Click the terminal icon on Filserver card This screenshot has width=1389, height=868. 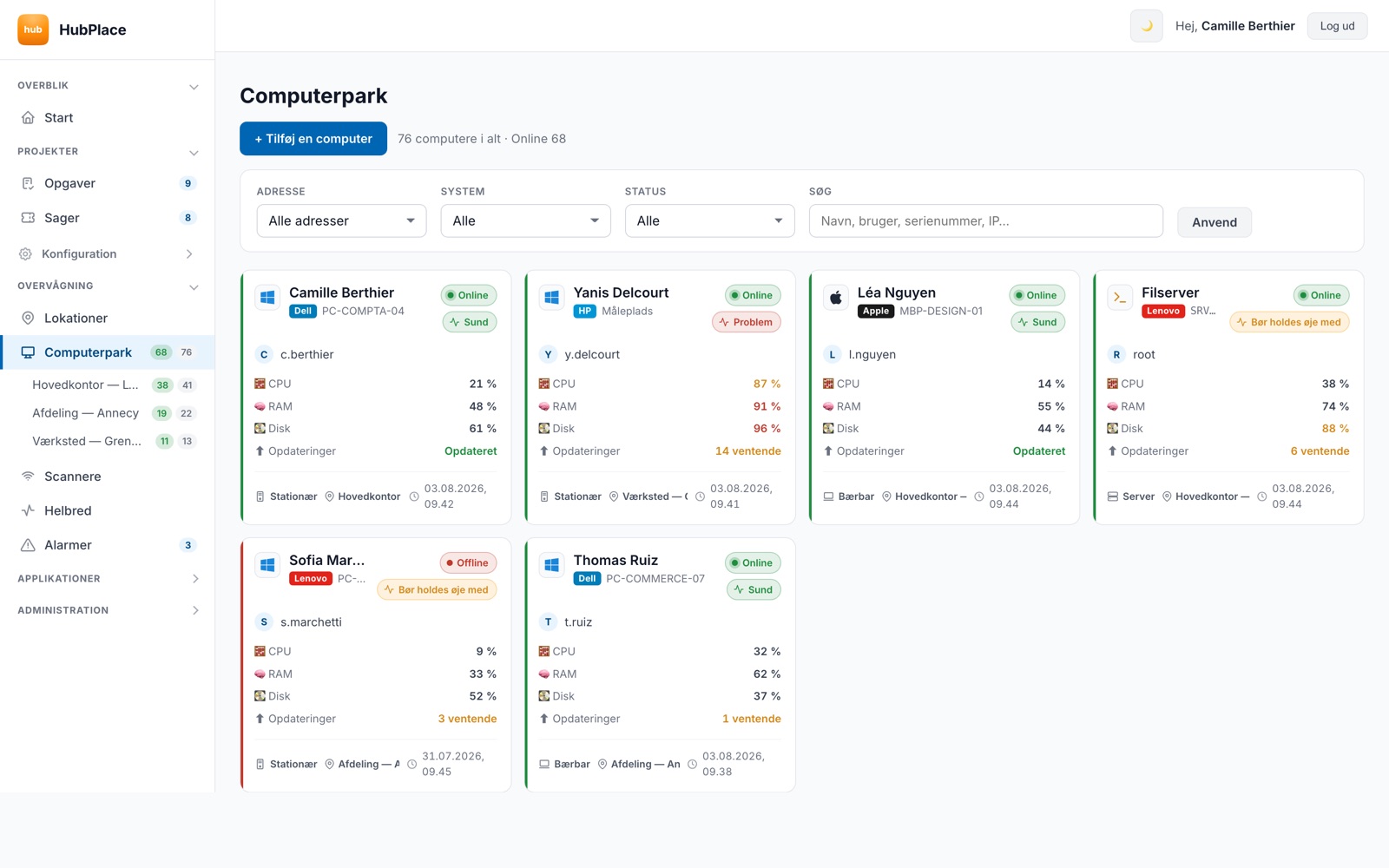click(1120, 298)
